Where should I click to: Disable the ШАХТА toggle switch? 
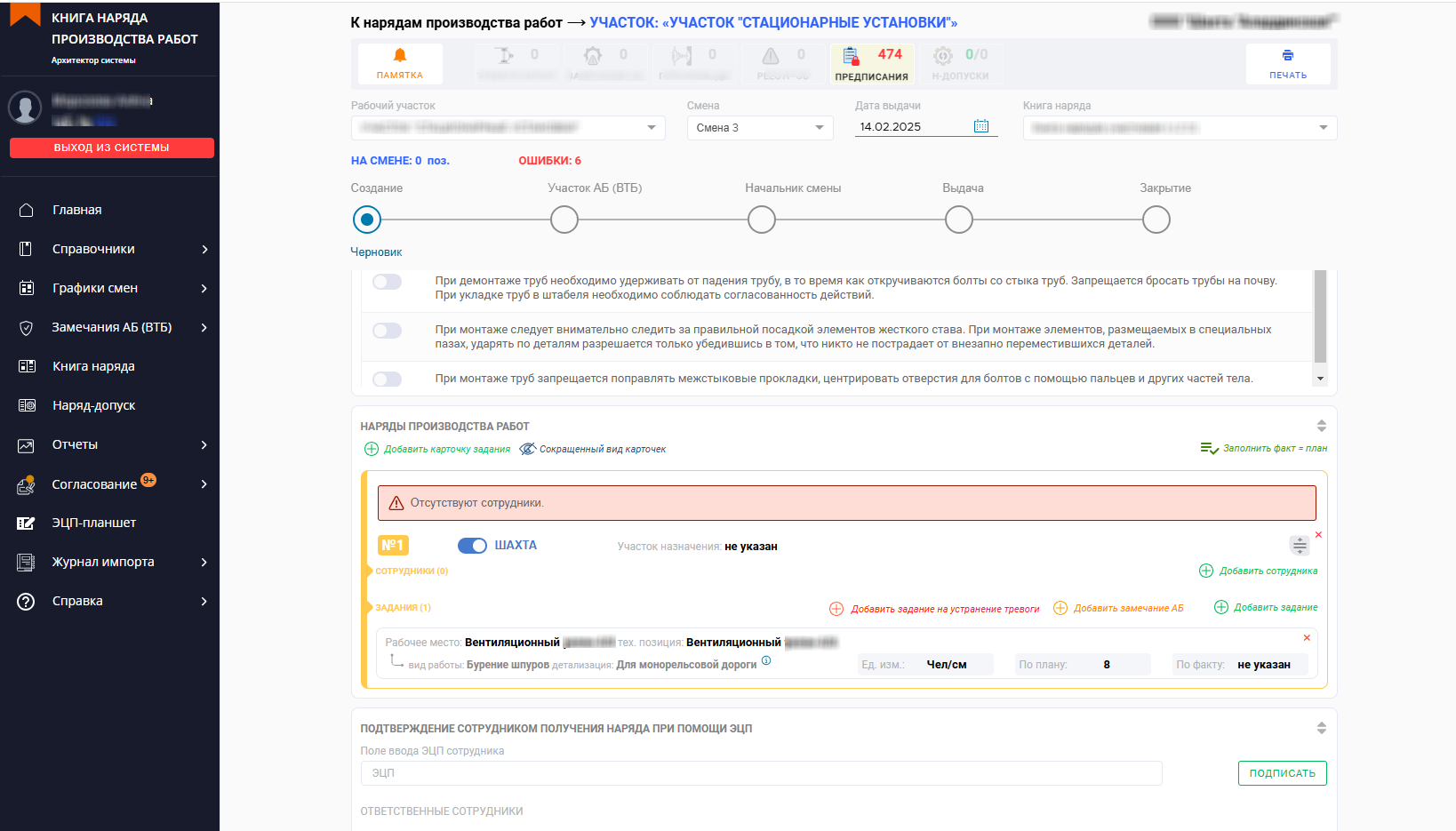[472, 546]
